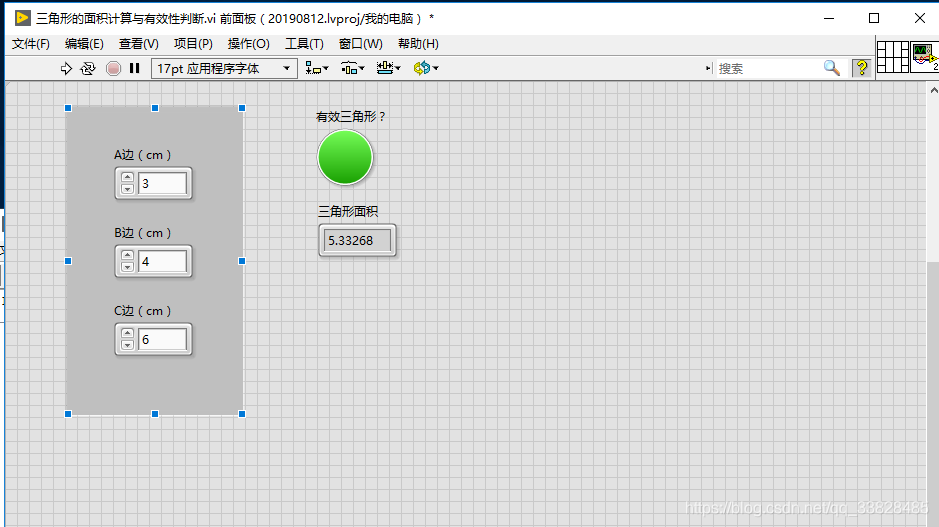The width and height of the screenshot is (939, 527).
Task: Increment the B边 value
Action: pos(127,255)
